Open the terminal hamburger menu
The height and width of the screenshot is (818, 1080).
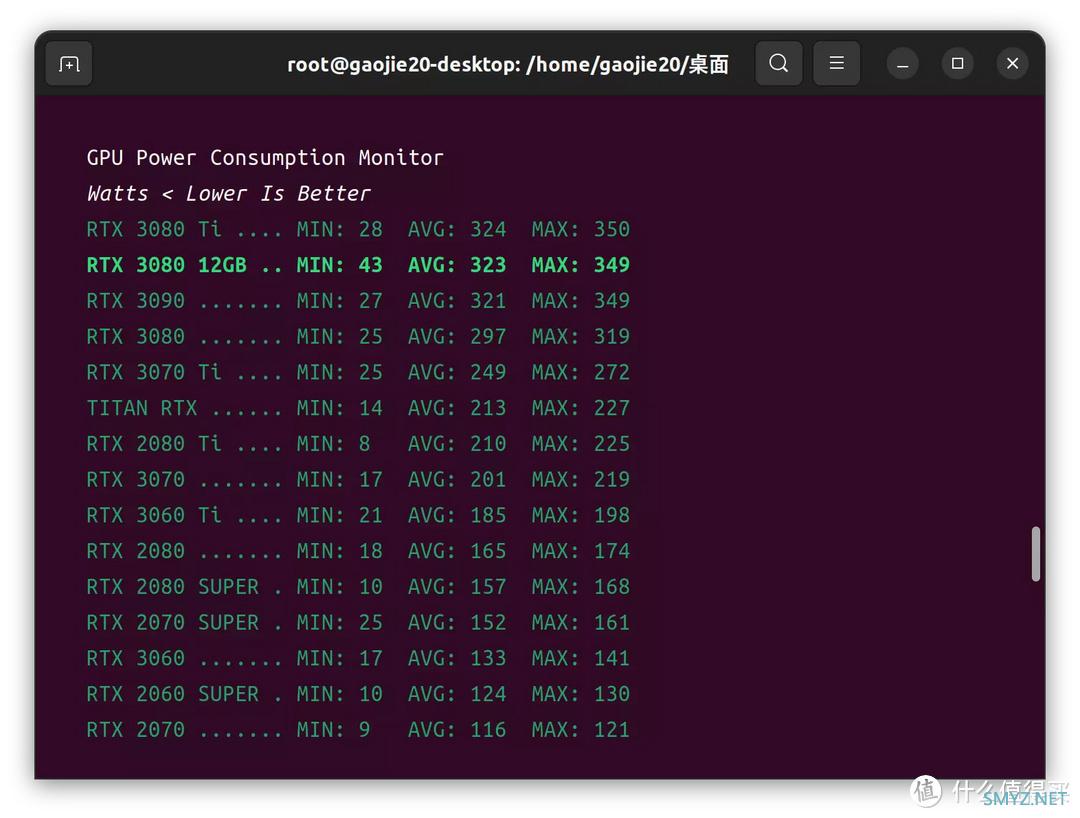coord(836,63)
